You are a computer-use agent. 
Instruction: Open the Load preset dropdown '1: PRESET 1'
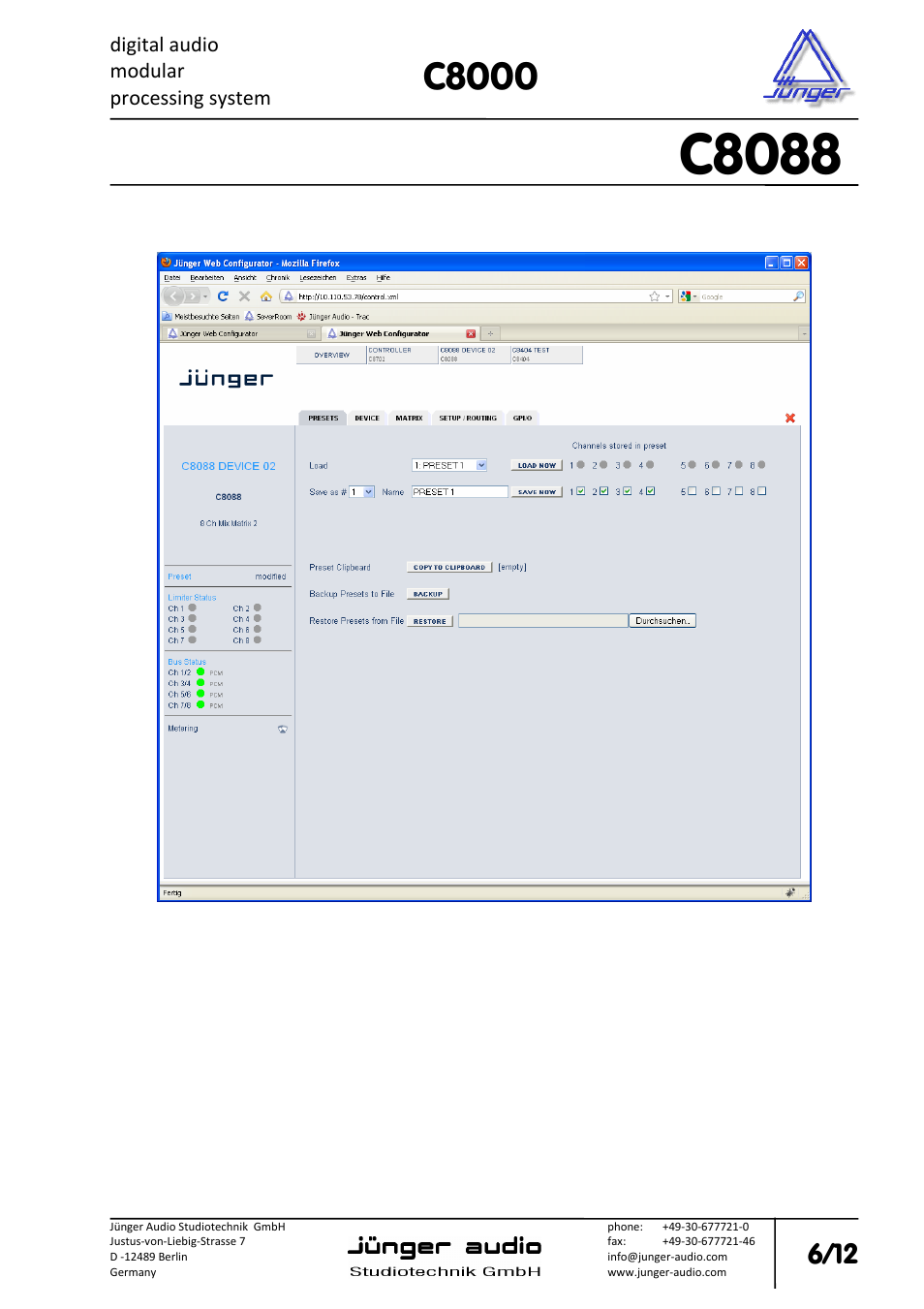click(x=449, y=465)
